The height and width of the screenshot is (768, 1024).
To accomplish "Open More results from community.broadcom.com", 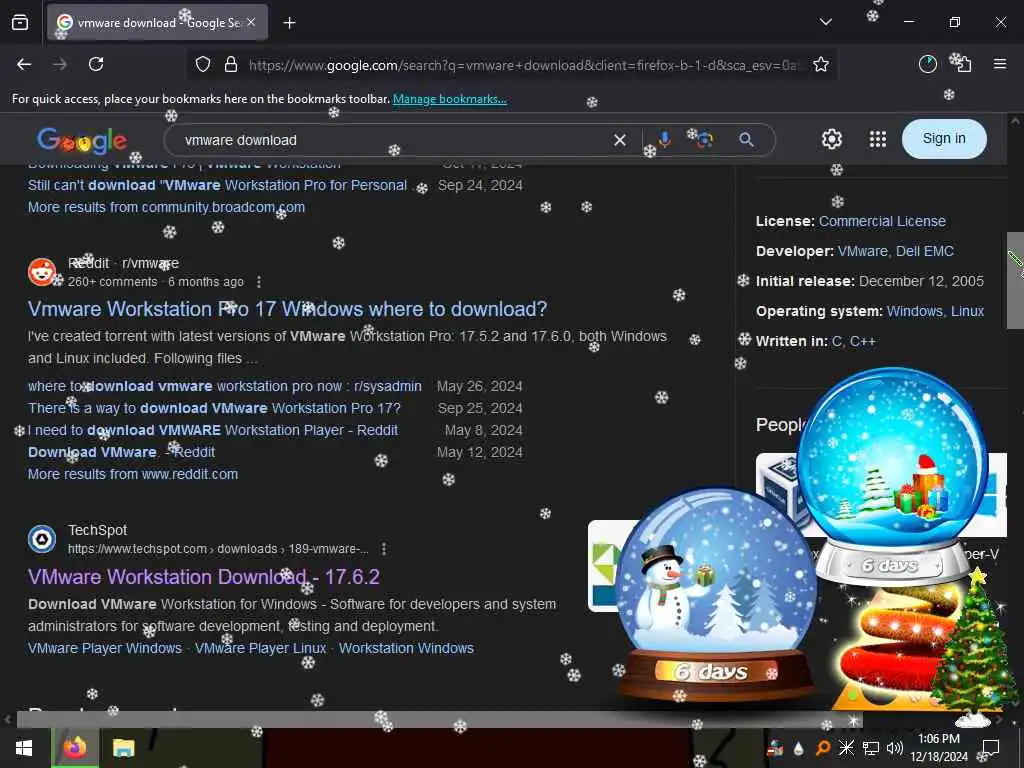I will 166,207.
